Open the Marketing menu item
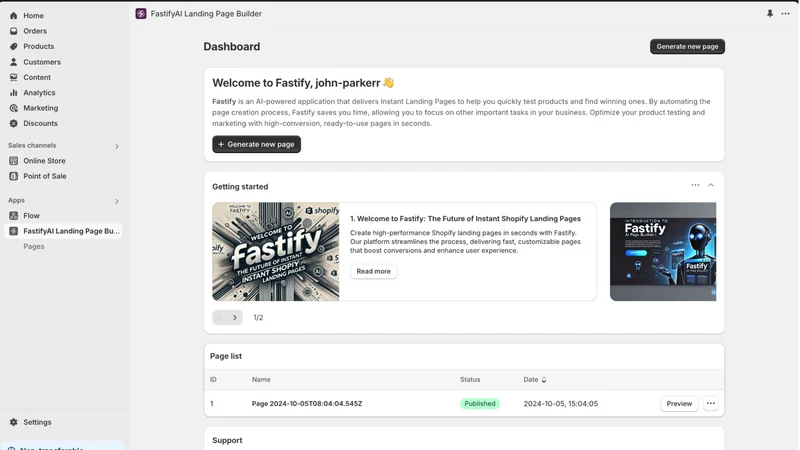 point(40,108)
